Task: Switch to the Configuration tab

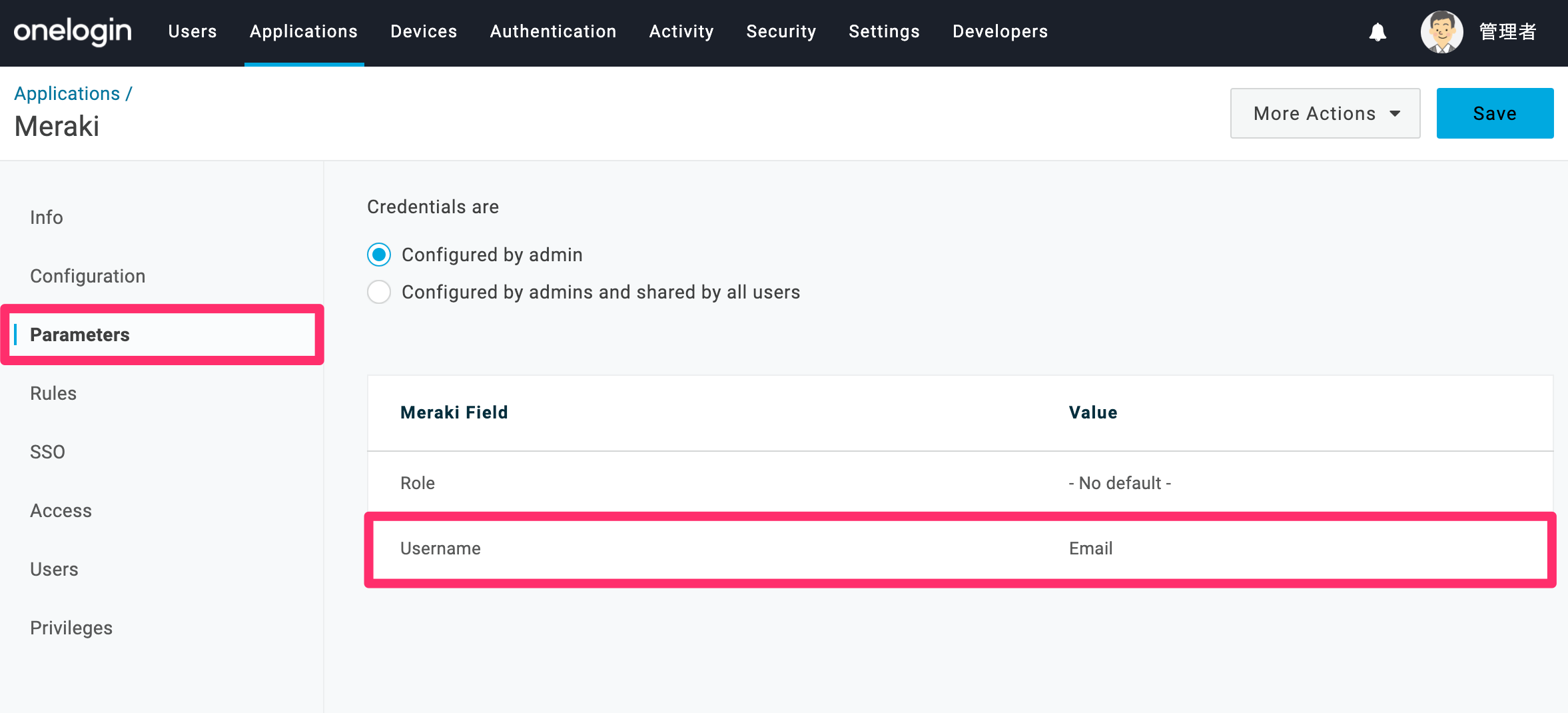Action: coord(88,276)
